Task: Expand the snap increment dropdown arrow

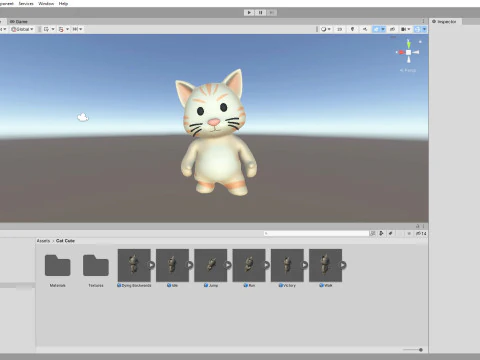Action: (x=80, y=29)
